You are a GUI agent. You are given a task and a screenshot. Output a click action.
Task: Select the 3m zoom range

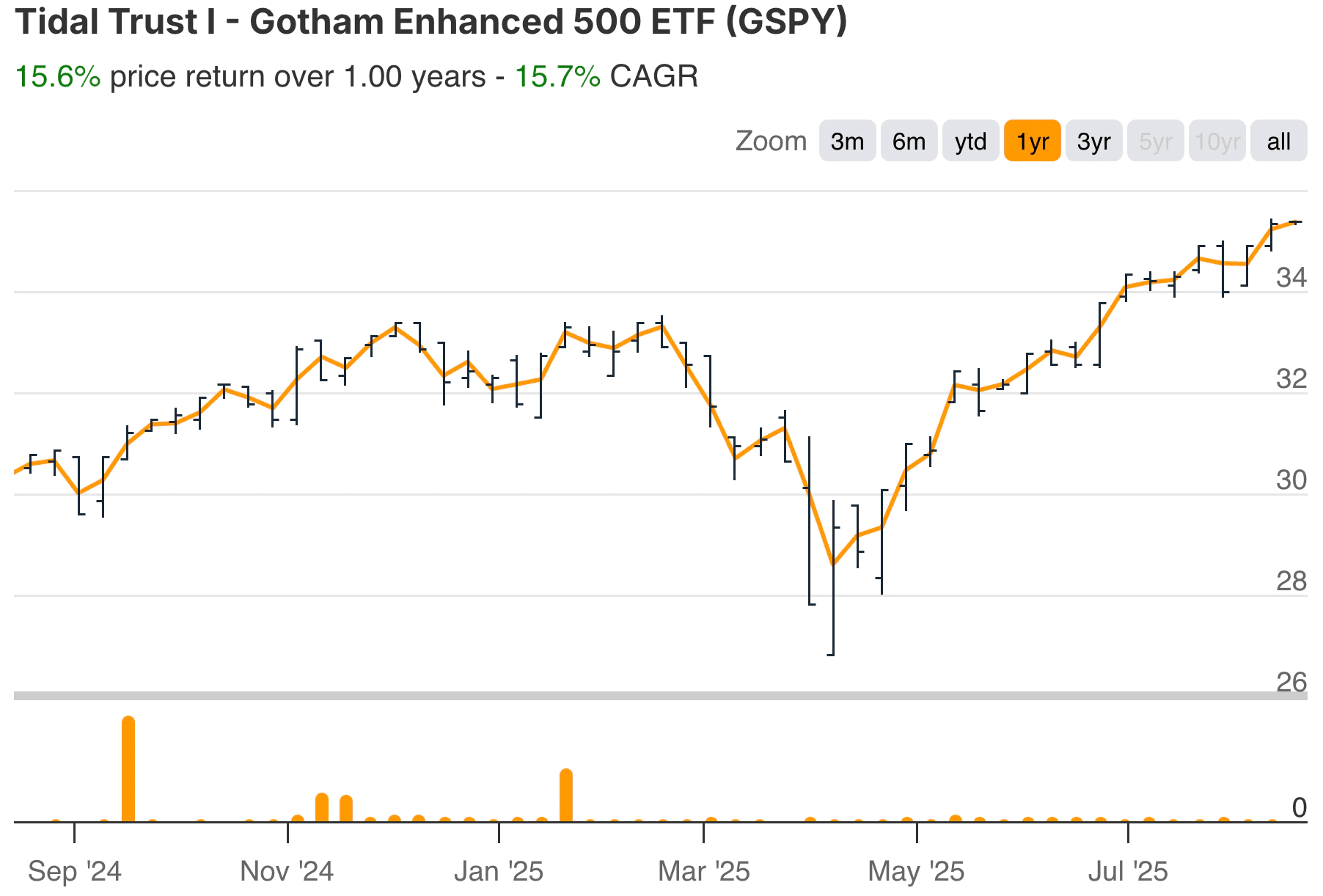point(846,142)
